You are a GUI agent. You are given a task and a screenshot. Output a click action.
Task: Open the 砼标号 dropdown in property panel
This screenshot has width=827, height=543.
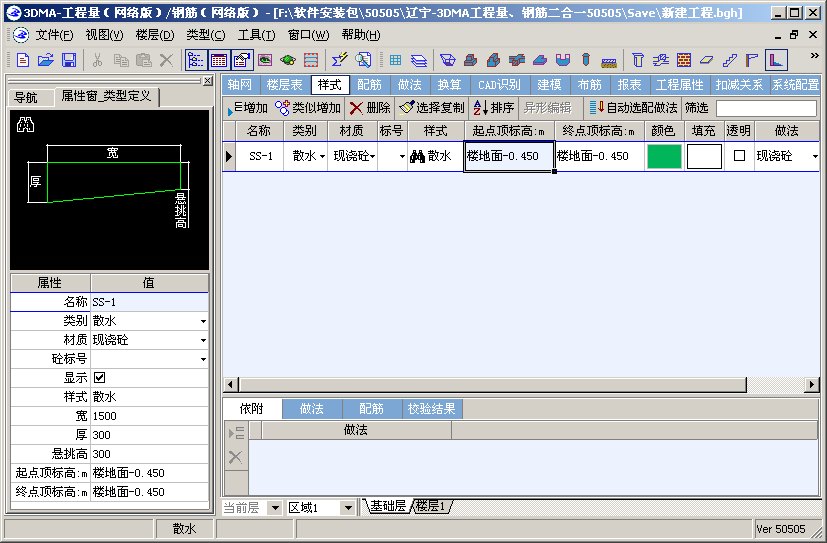click(x=203, y=359)
